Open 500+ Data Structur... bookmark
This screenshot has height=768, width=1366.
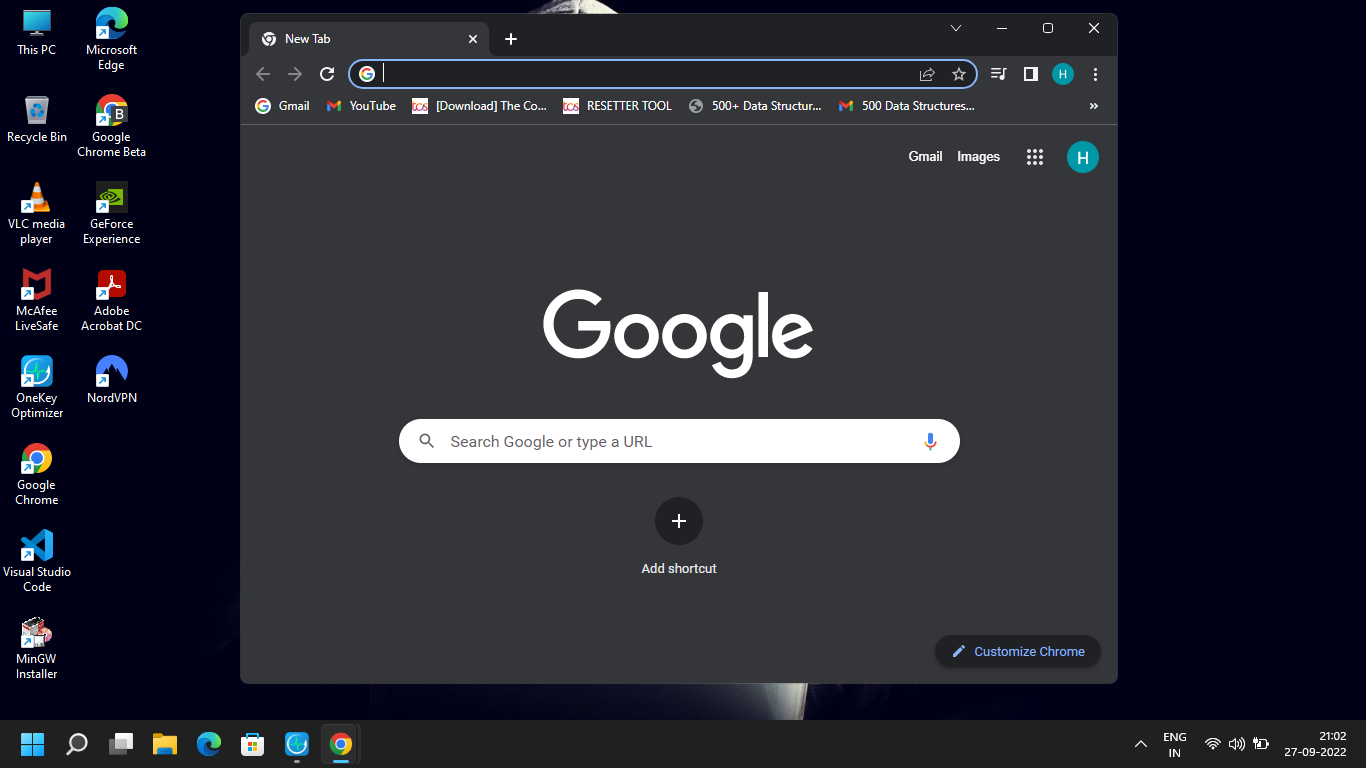755,106
